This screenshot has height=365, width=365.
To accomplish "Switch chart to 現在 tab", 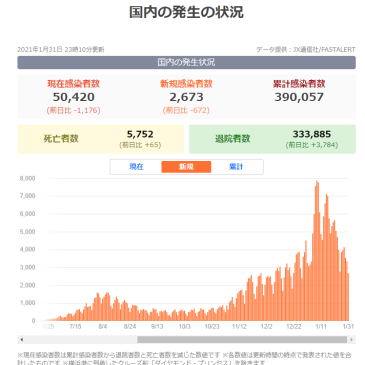I will point(136,167).
